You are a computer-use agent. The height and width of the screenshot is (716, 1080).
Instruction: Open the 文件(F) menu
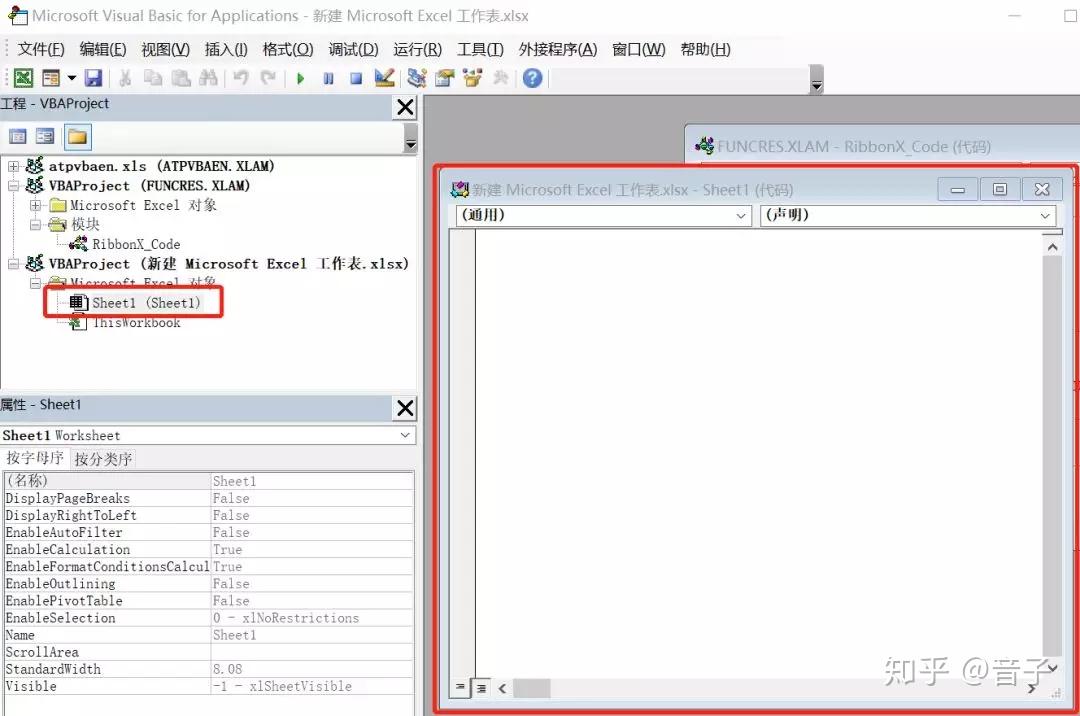(41, 50)
